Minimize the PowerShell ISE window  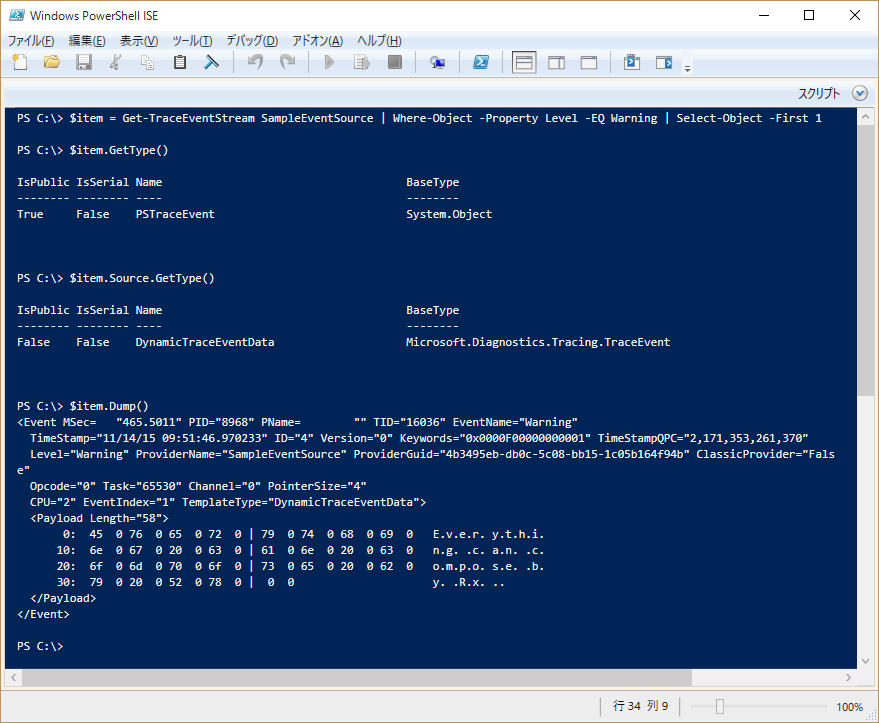click(764, 15)
